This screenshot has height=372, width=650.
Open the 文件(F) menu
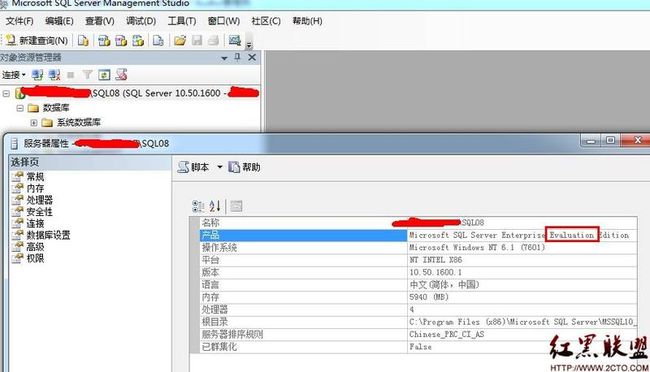pos(19,21)
